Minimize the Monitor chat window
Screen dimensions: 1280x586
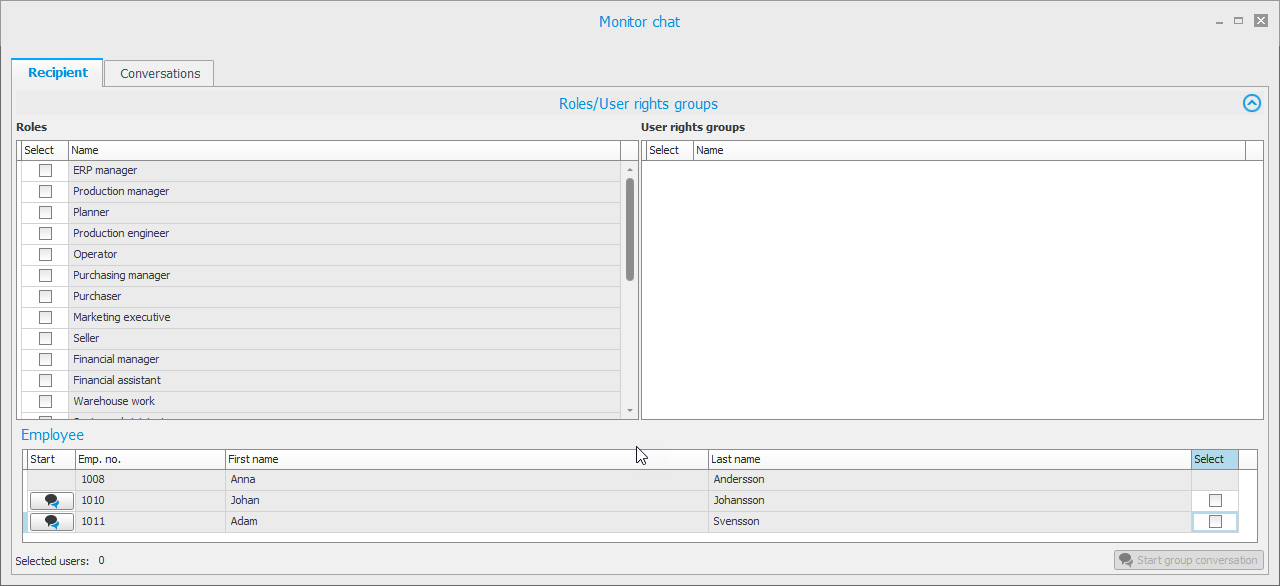(x=1217, y=21)
